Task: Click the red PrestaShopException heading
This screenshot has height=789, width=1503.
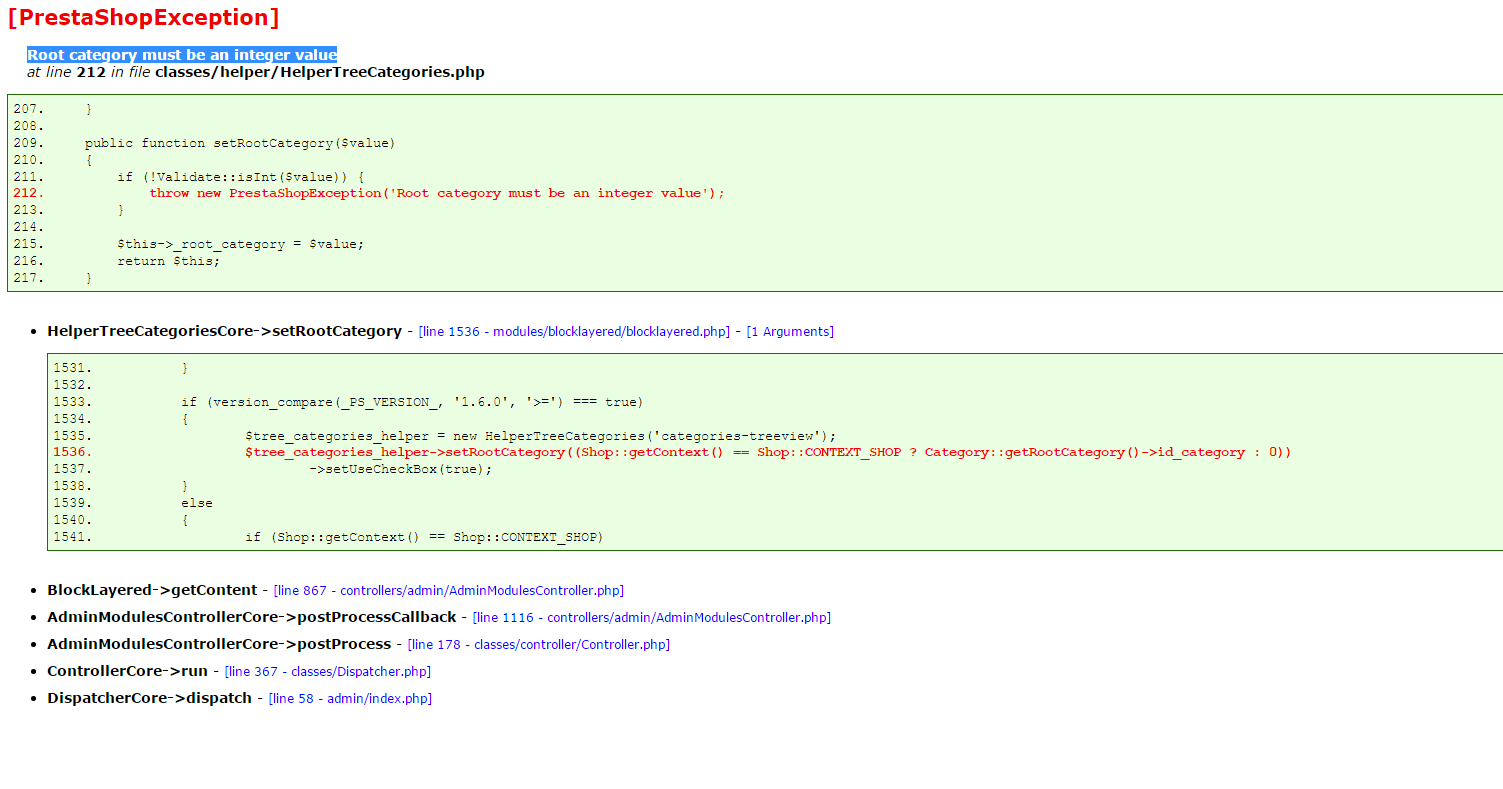Action: pos(143,17)
